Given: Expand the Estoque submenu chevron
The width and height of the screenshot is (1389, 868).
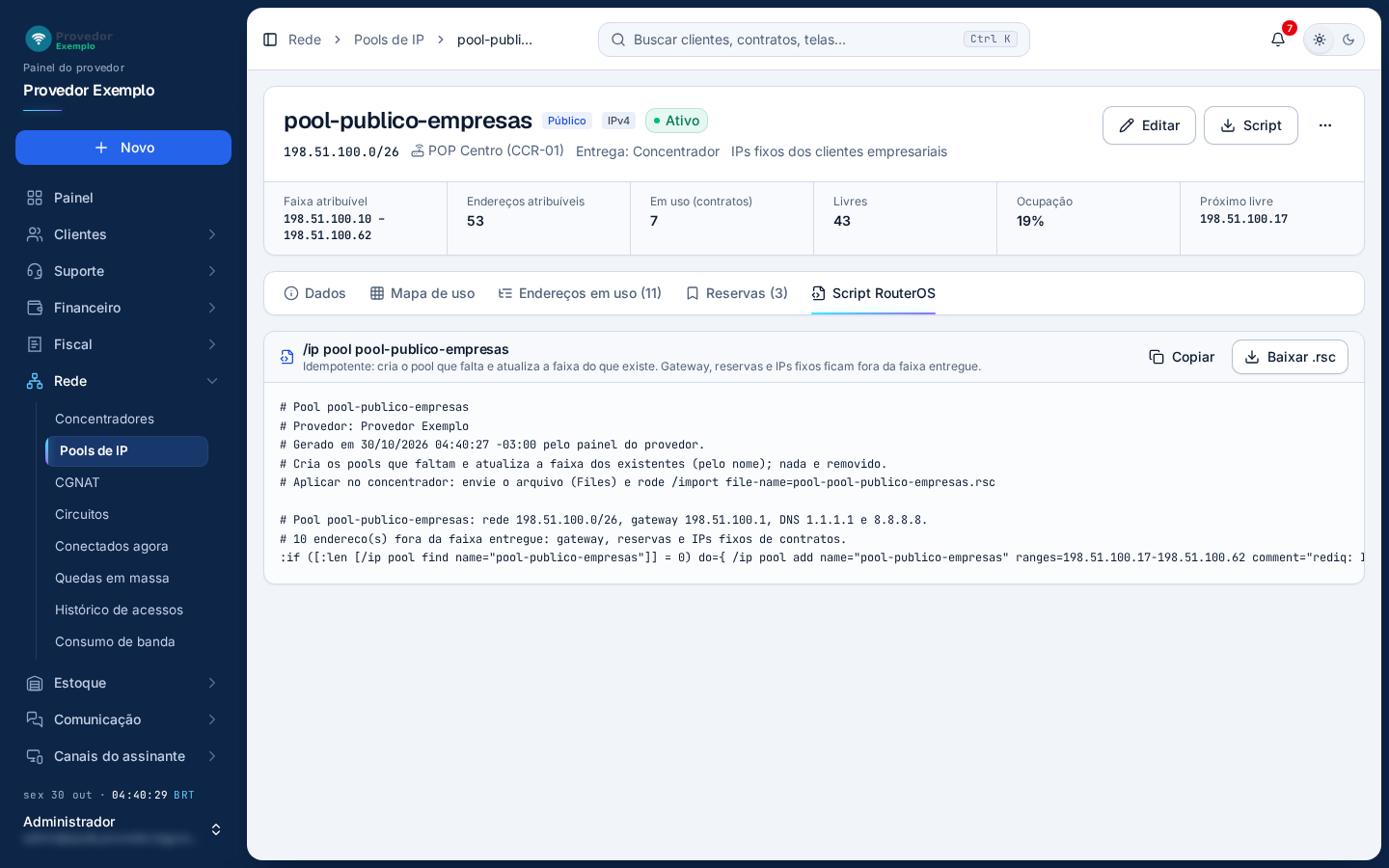Looking at the screenshot, I should pyautogui.click(x=212, y=683).
